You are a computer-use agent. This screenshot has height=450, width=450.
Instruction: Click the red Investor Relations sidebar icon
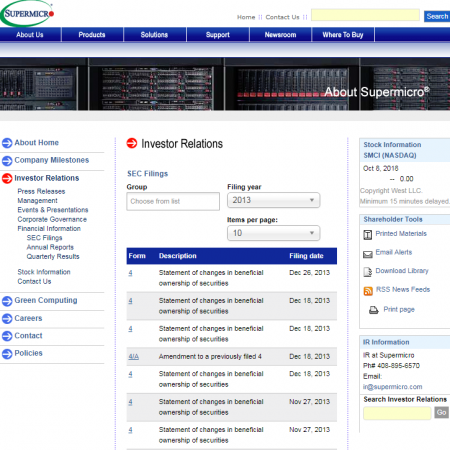(7, 178)
